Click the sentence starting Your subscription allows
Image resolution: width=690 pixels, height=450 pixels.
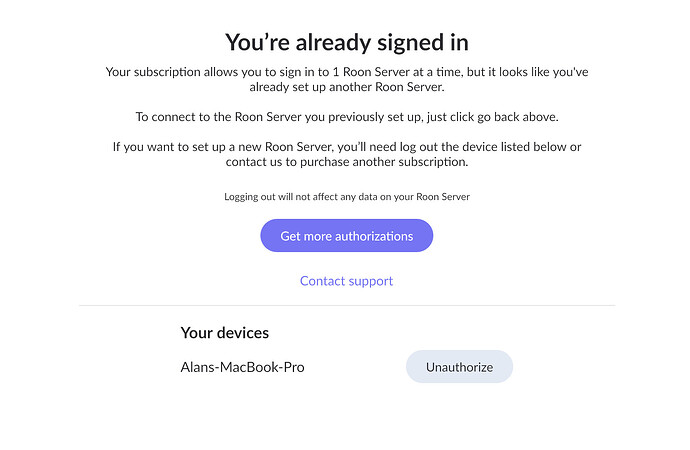pos(347,79)
